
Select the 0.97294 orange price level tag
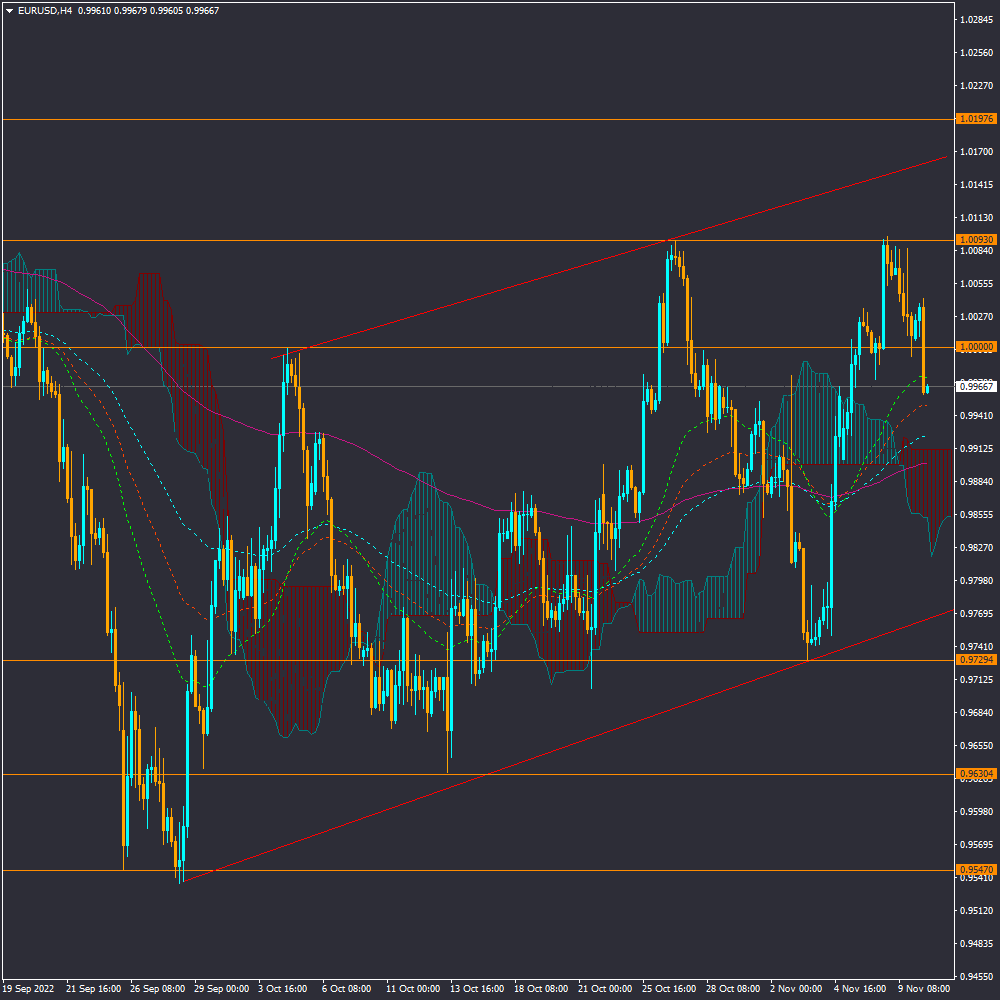[x=976, y=660]
